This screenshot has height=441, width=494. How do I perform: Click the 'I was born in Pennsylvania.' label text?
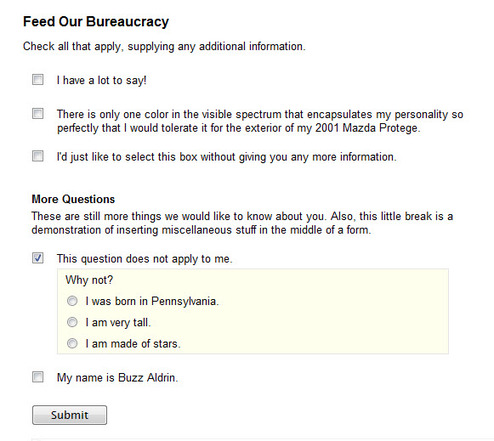point(152,301)
